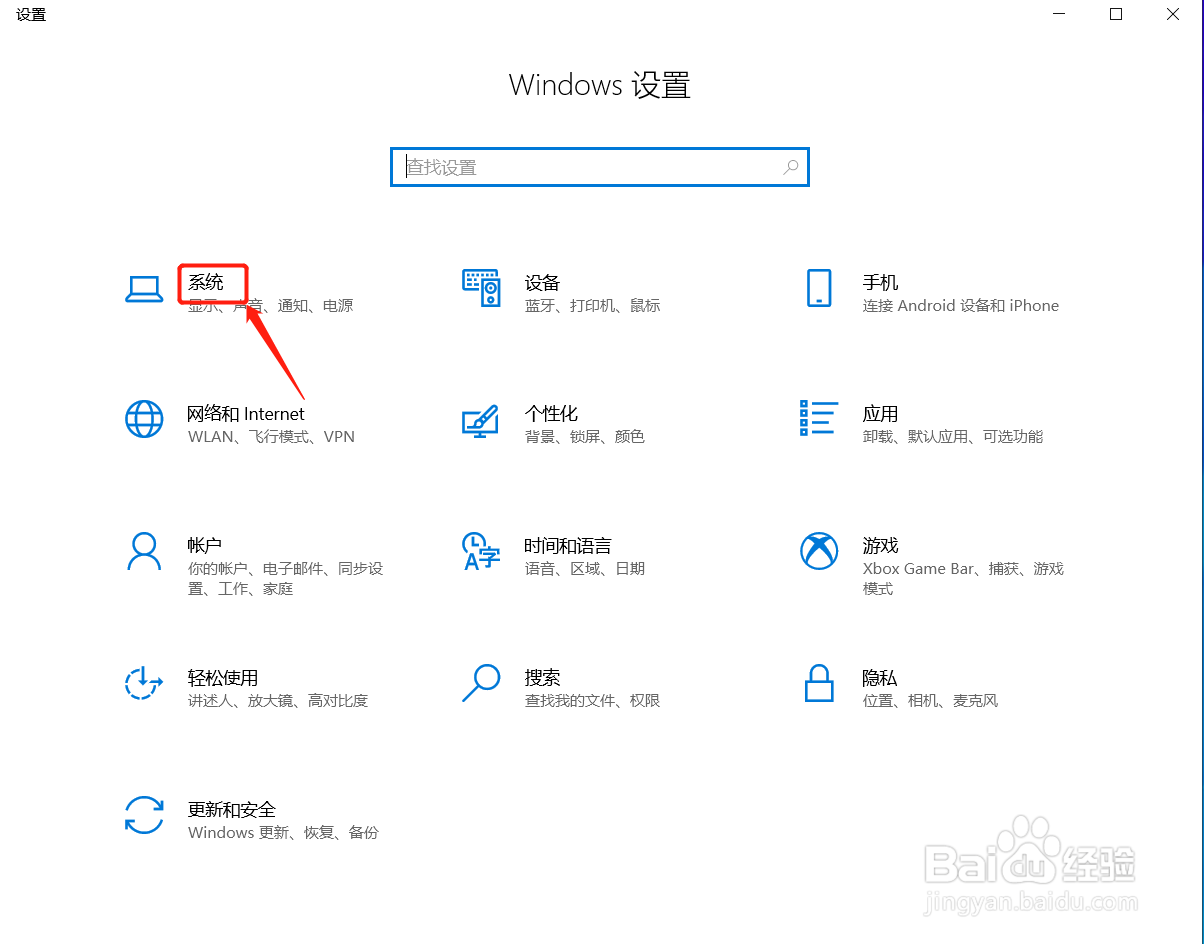Click the Privacy lock icon
The height and width of the screenshot is (944, 1204).
(x=819, y=684)
